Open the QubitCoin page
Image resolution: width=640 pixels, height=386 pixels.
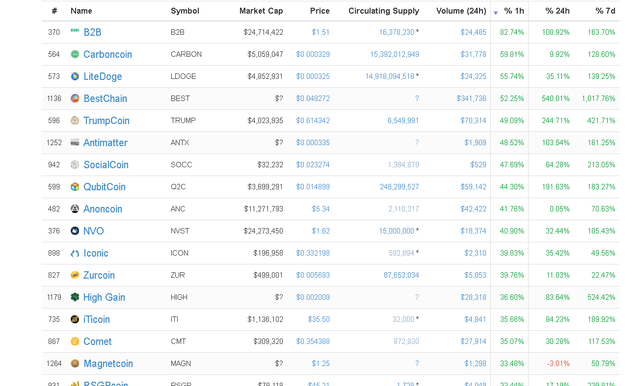(104, 186)
